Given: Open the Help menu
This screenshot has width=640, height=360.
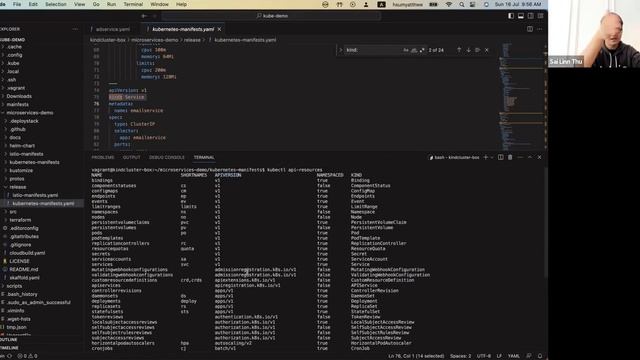Looking at the screenshot, I should [181, 4].
